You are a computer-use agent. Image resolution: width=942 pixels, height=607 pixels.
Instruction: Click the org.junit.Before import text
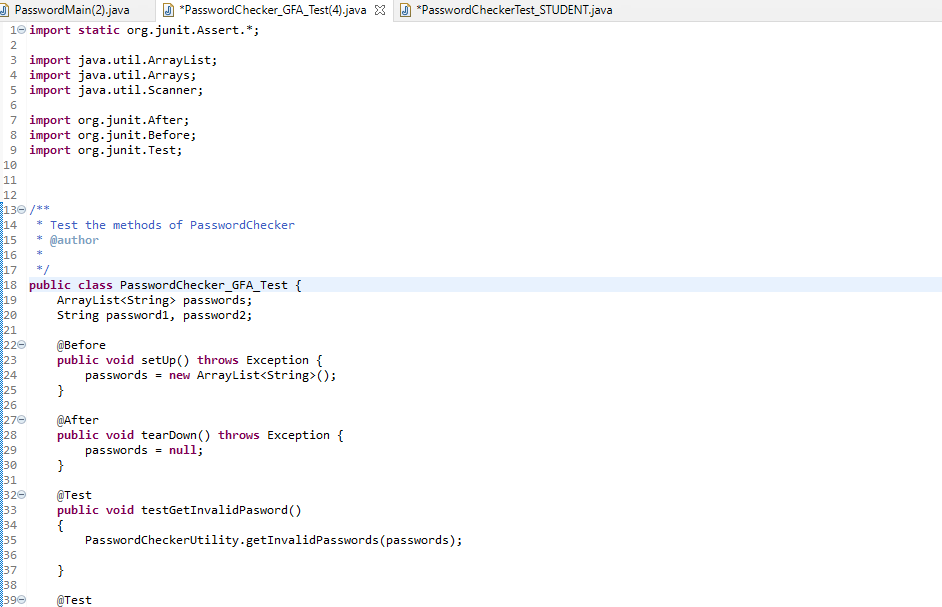[x=137, y=135]
